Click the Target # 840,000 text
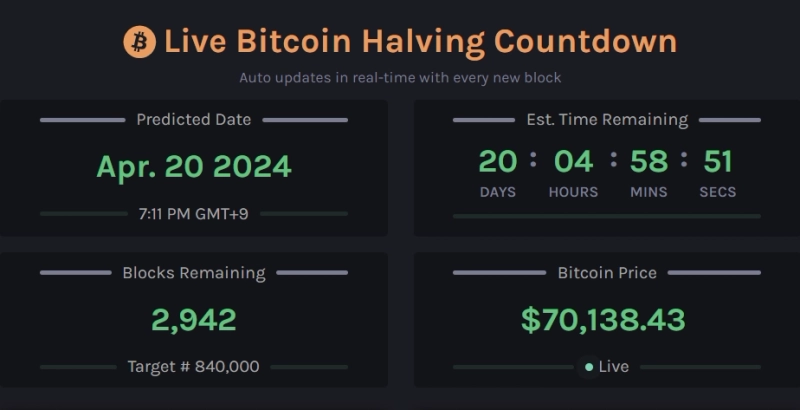Screen dimensions: 800x410 coord(194,367)
